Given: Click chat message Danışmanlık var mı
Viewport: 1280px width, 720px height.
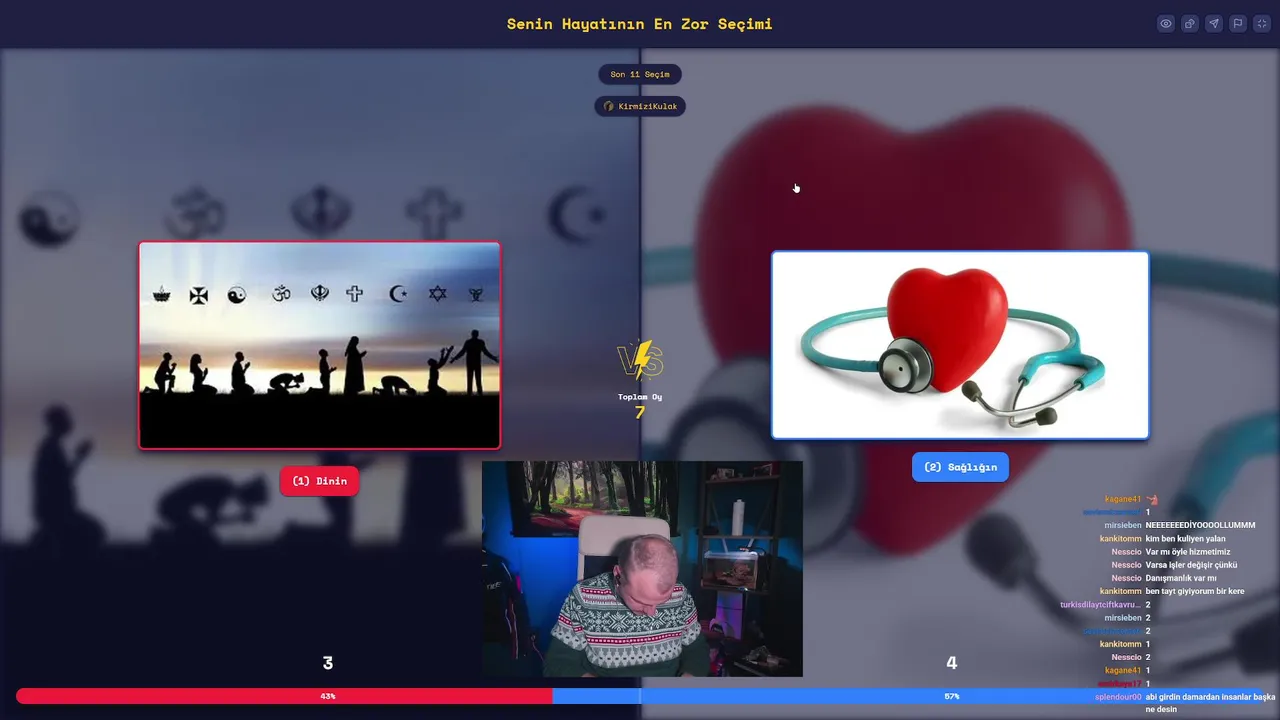Looking at the screenshot, I should pyautogui.click(x=1181, y=578).
